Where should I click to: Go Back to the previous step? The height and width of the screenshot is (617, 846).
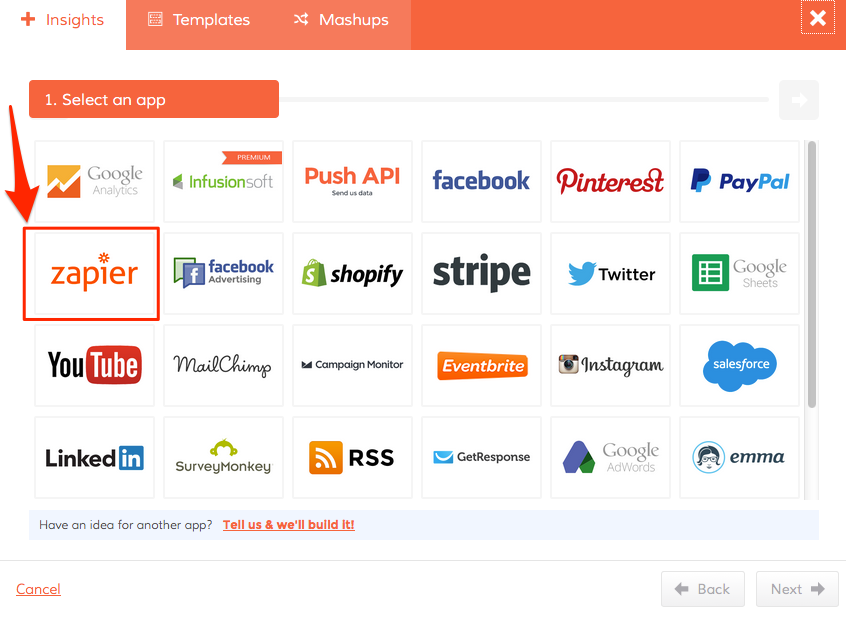(703, 589)
